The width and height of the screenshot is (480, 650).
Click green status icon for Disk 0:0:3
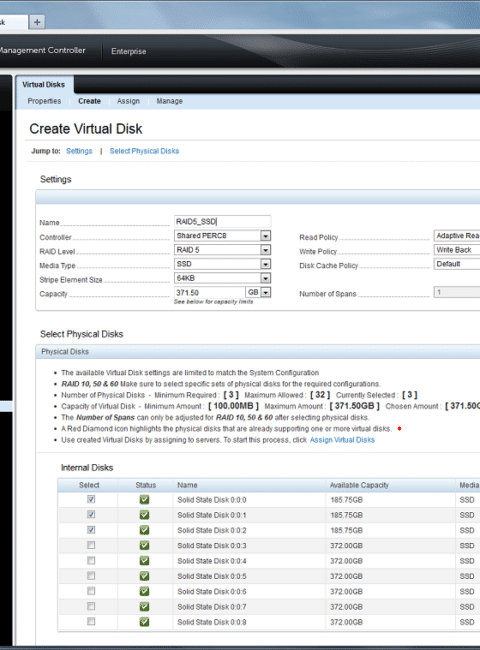pos(144,546)
